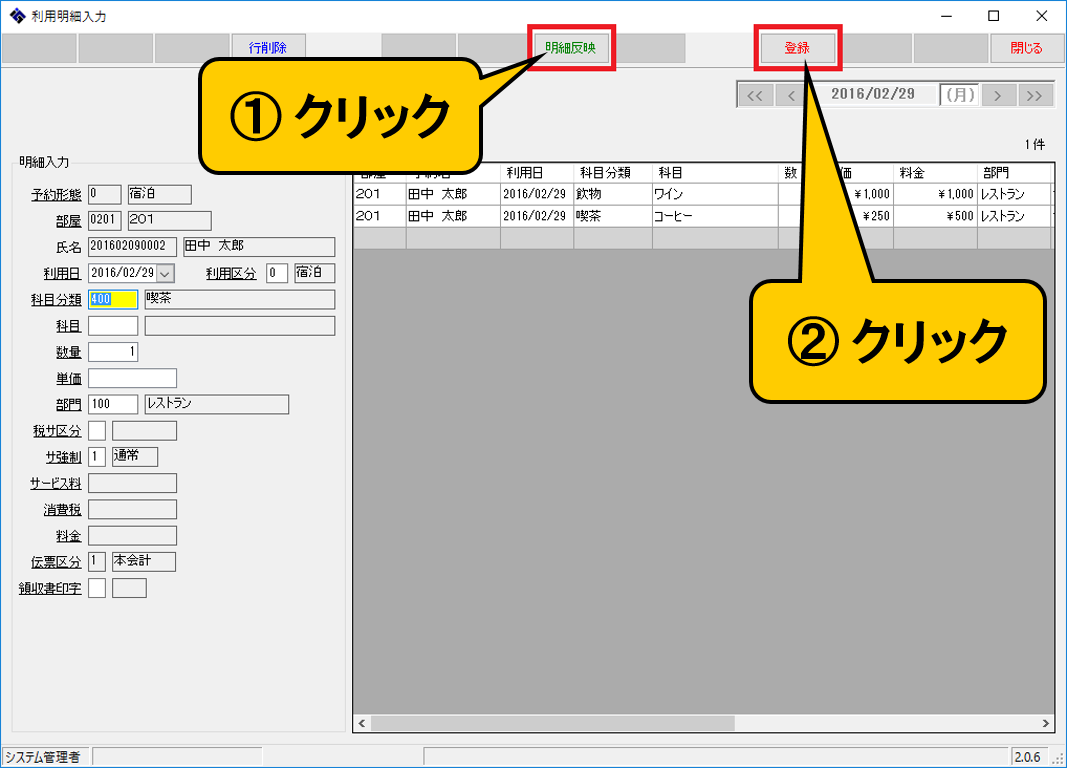Click the 飲物 cell in the table

(612, 194)
